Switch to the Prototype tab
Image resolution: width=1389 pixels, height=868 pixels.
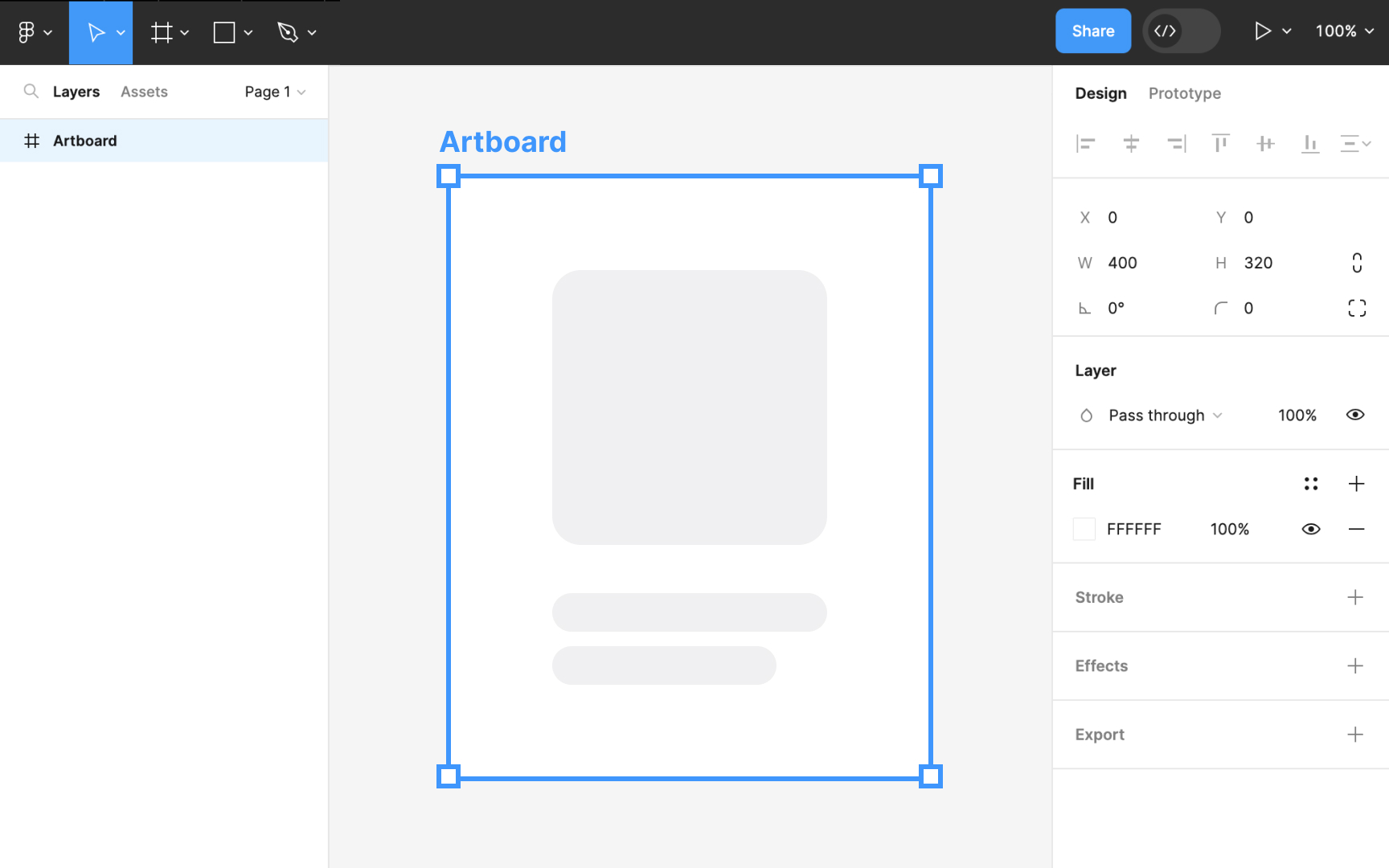(1185, 93)
